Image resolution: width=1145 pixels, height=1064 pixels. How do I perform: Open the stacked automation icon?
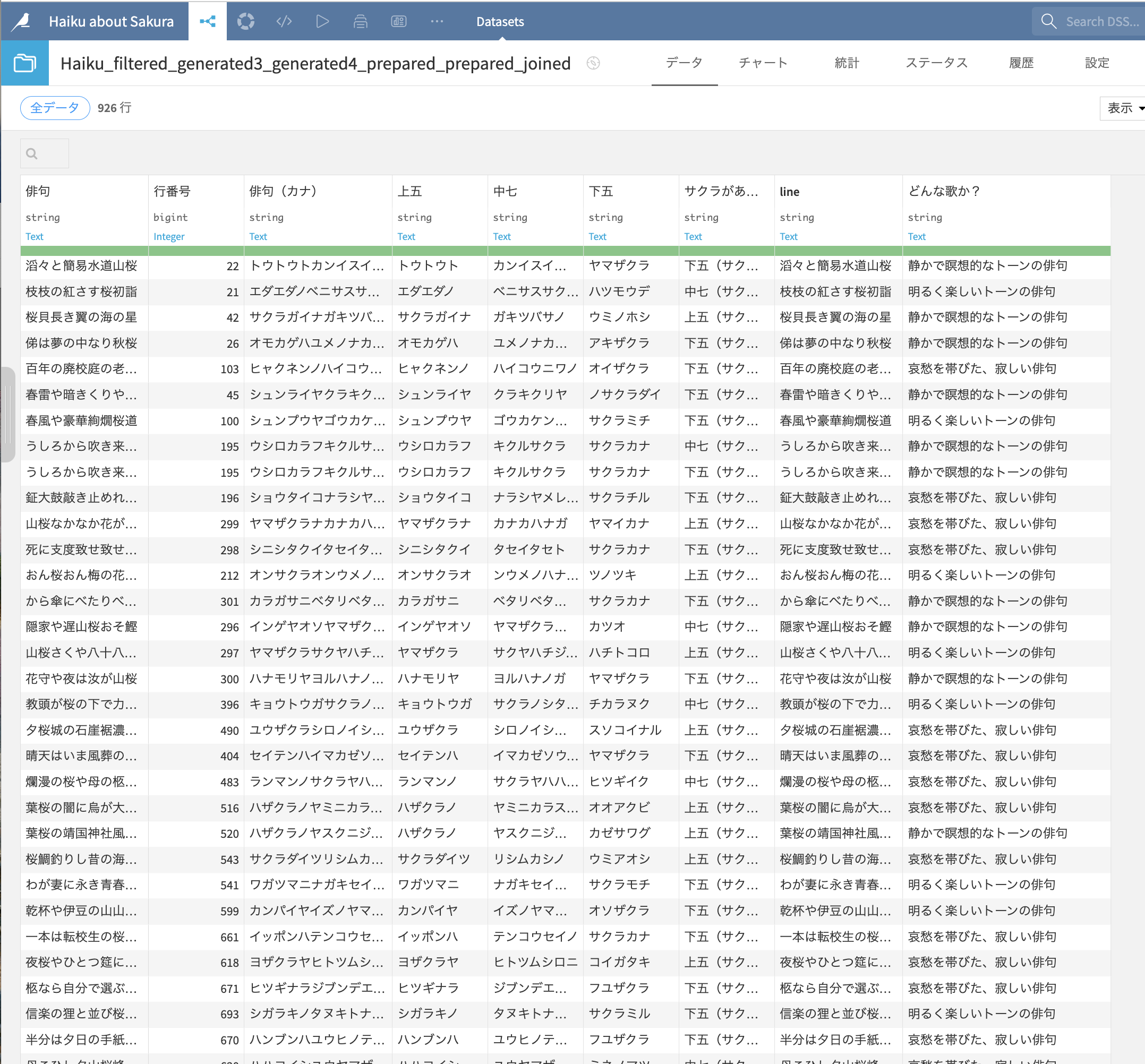point(361,22)
